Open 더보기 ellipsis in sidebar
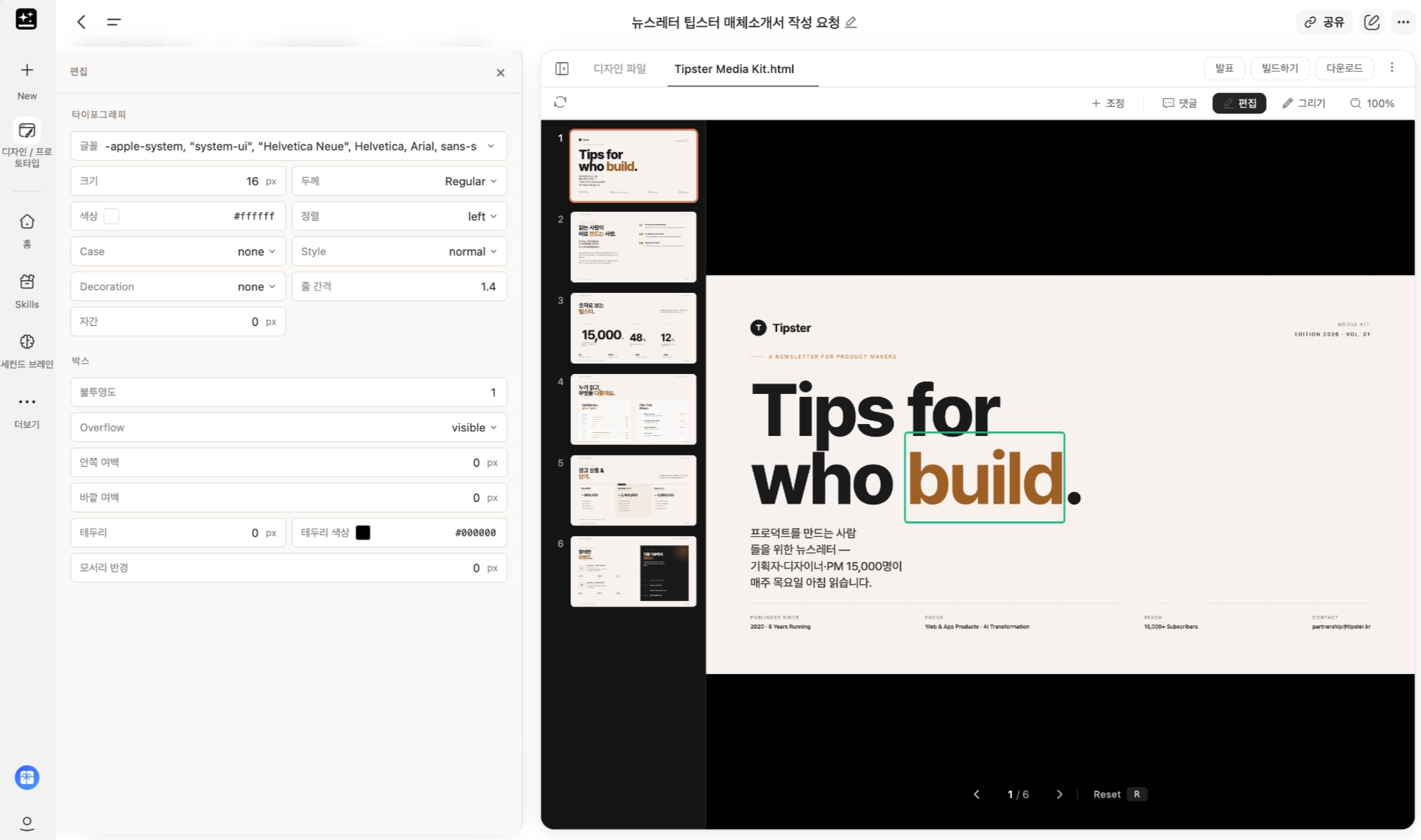This screenshot has height=840, width=1421. 27,402
